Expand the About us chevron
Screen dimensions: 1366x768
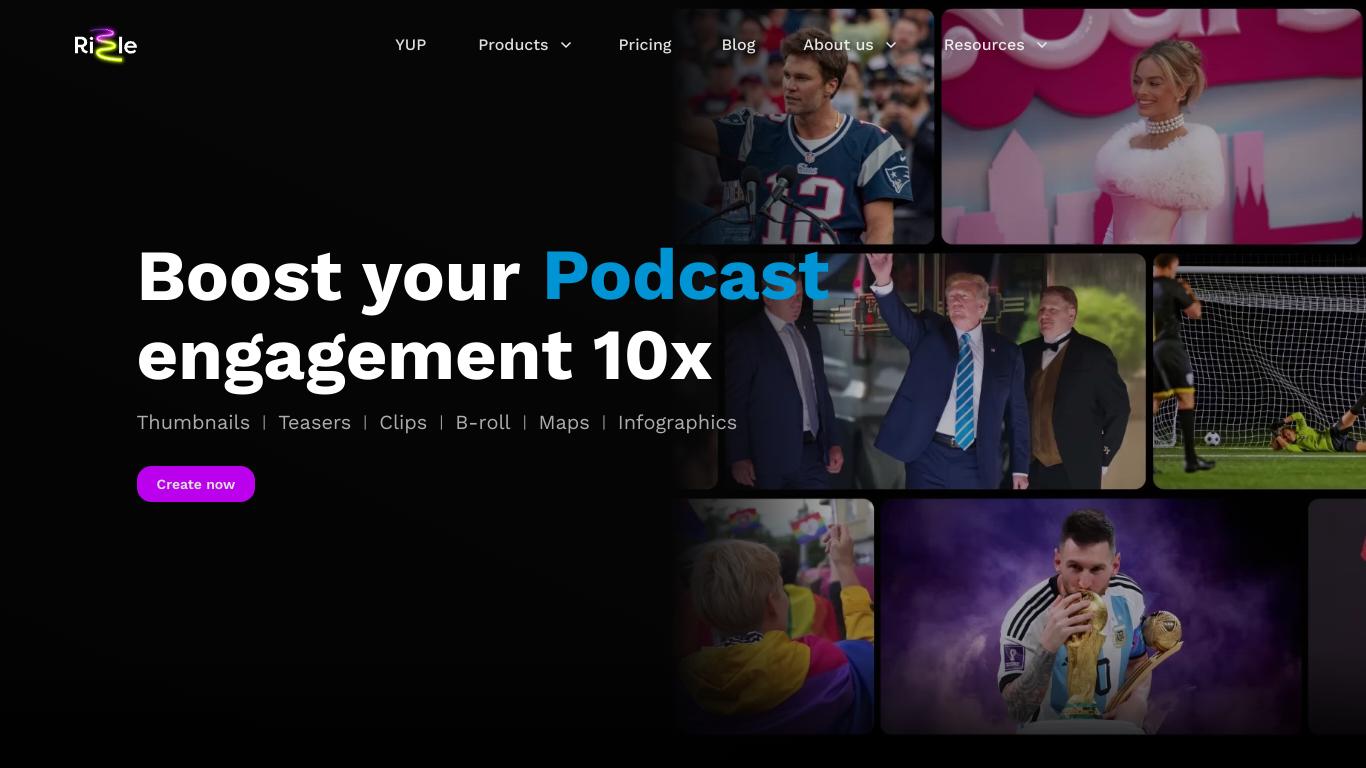[x=891, y=45]
